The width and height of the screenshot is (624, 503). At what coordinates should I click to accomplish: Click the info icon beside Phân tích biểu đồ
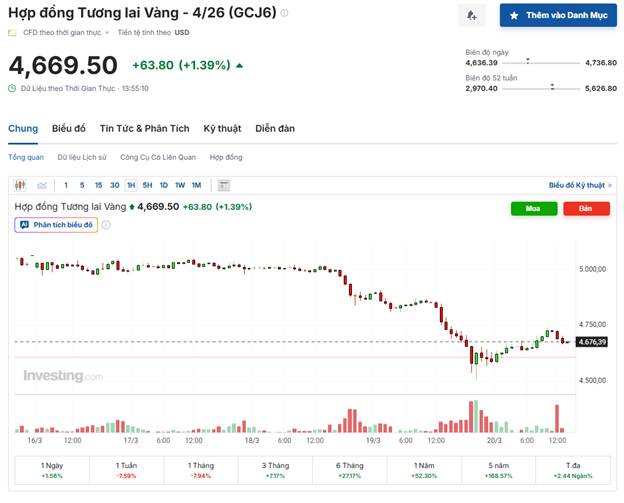(106, 225)
